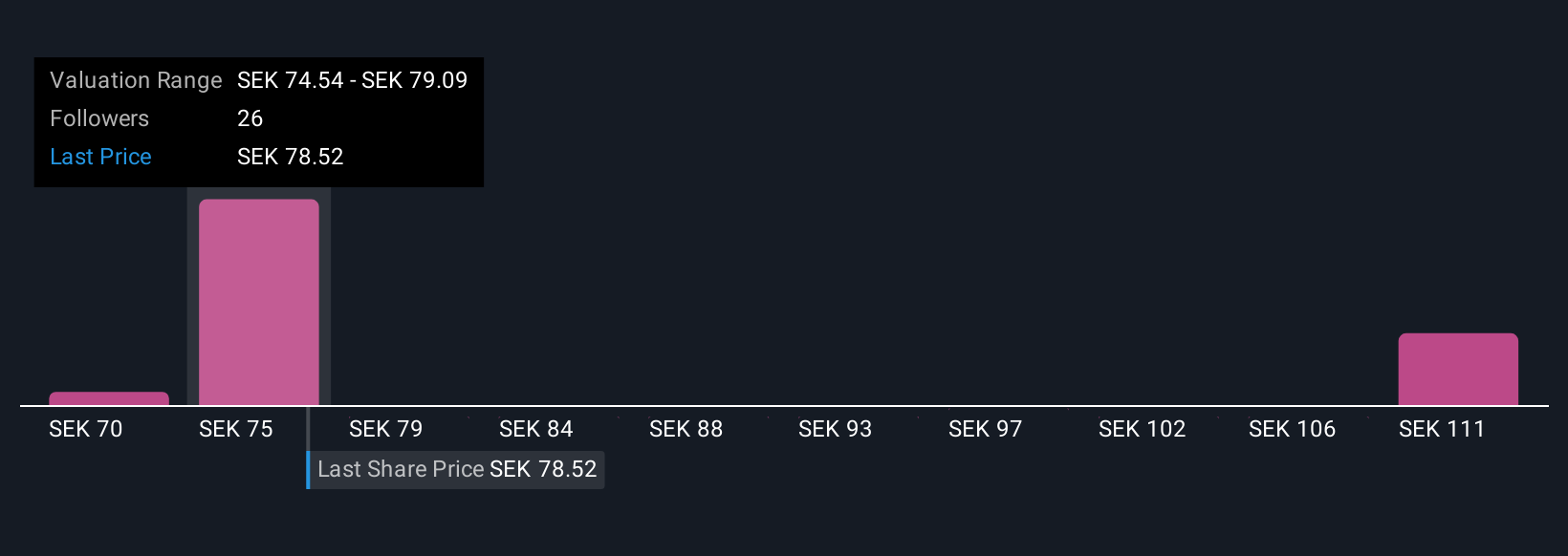Click the small SEK 70 histogram bar
The width and height of the screenshot is (1568, 556).
point(109,398)
